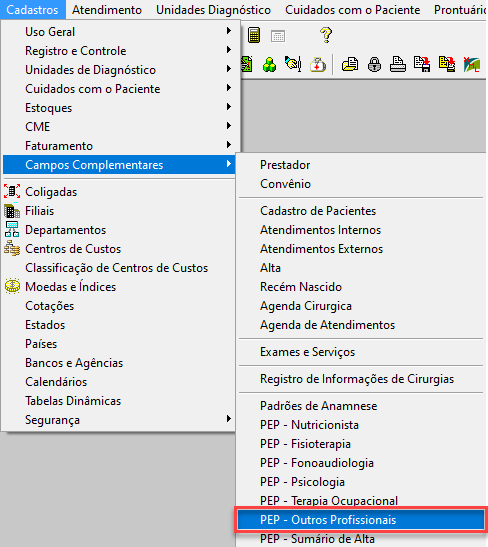Select Agenda Cirurgica submenu item
The height and width of the screenshot is (547, 488).
pos(361,306)
